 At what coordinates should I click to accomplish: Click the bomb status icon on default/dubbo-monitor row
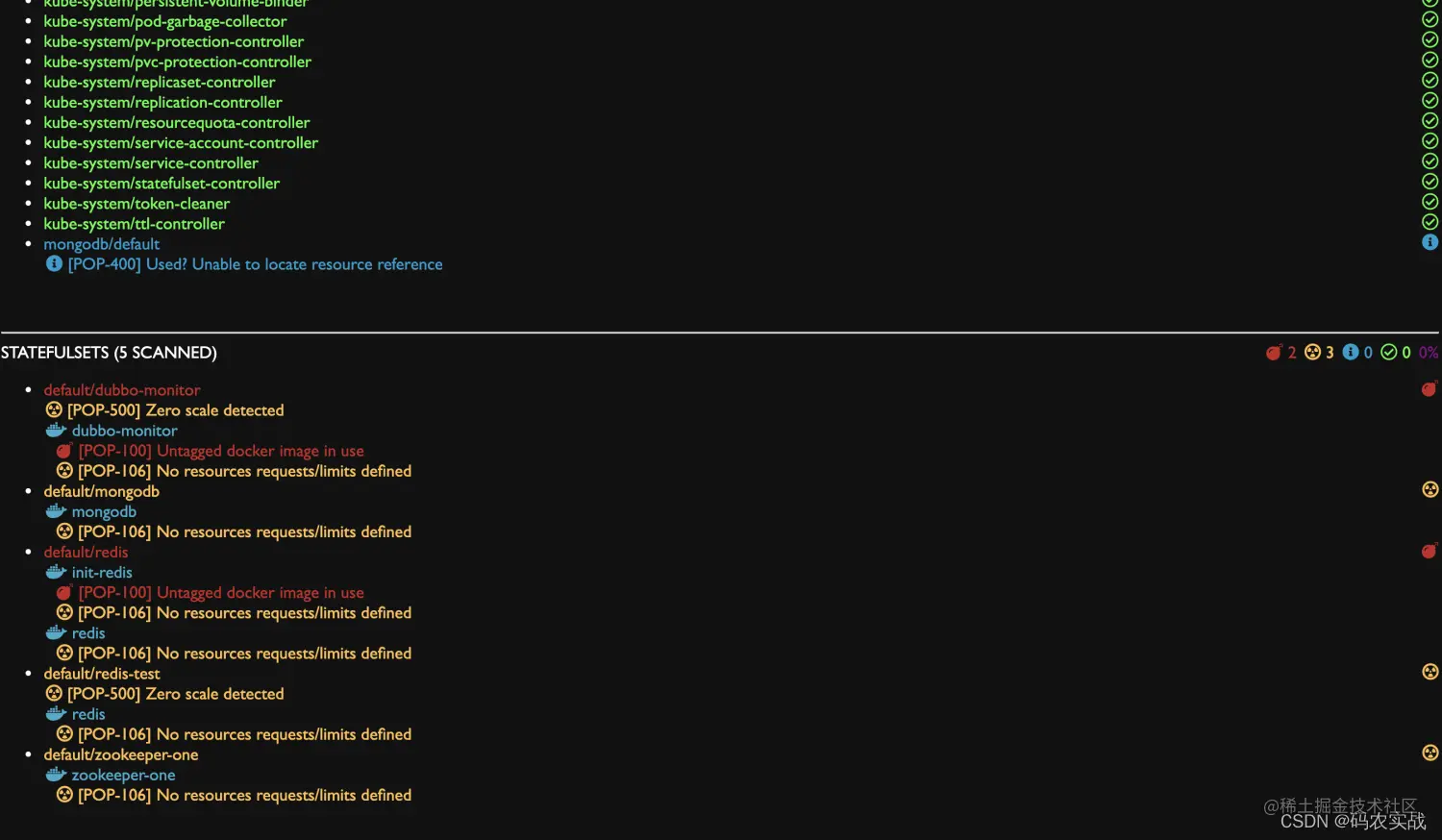(1430, 388)
